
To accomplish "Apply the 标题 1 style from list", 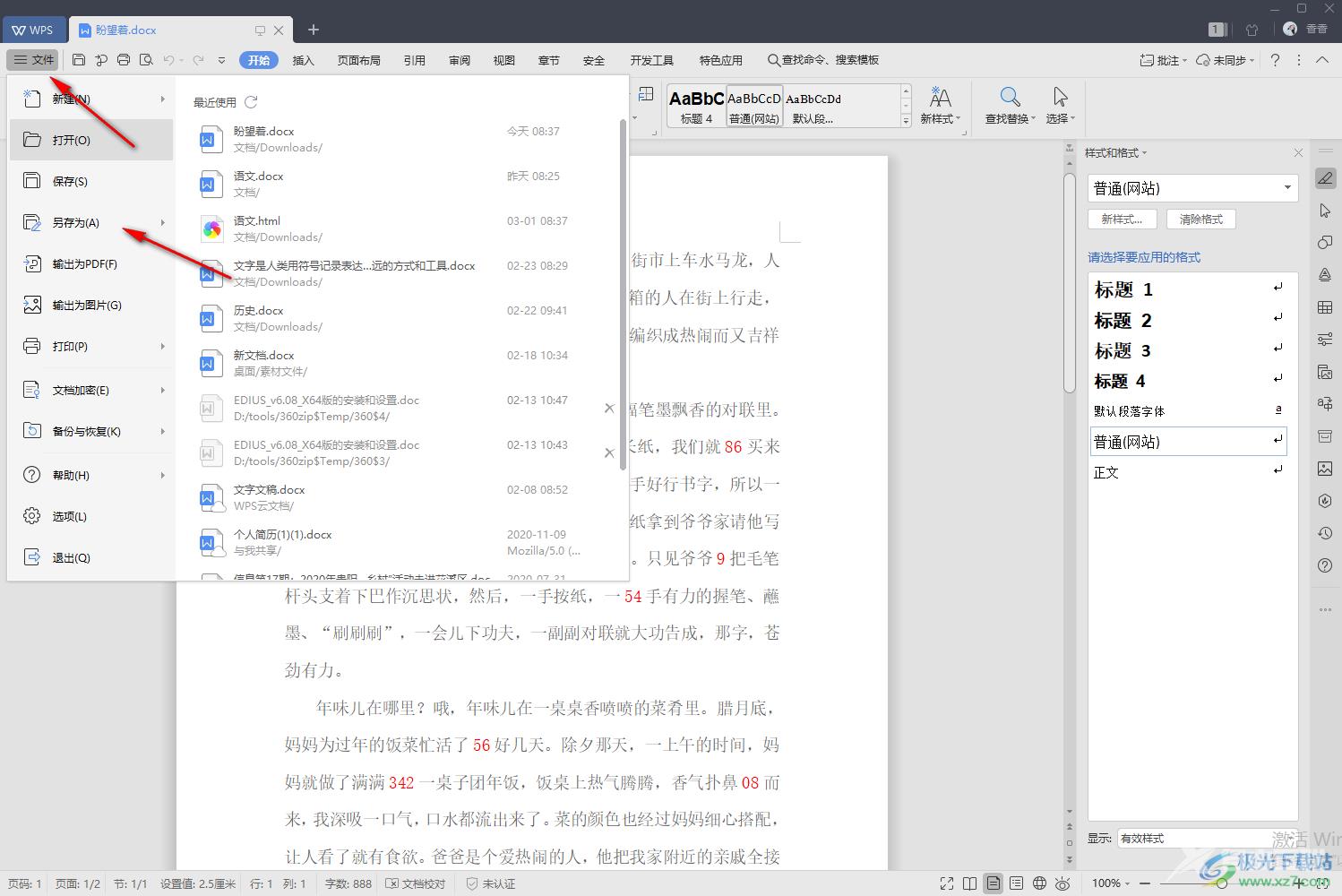I will click(1189, 289).
